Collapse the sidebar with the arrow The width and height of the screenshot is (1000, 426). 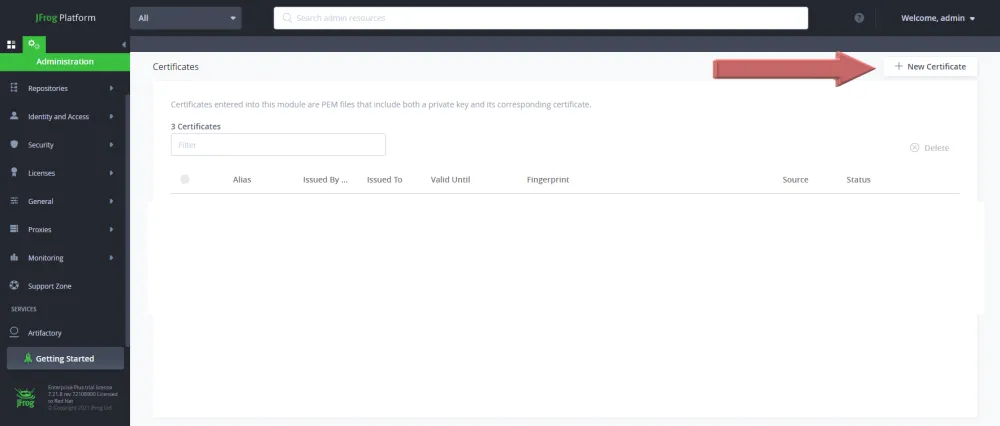click(x=123, y=45)
